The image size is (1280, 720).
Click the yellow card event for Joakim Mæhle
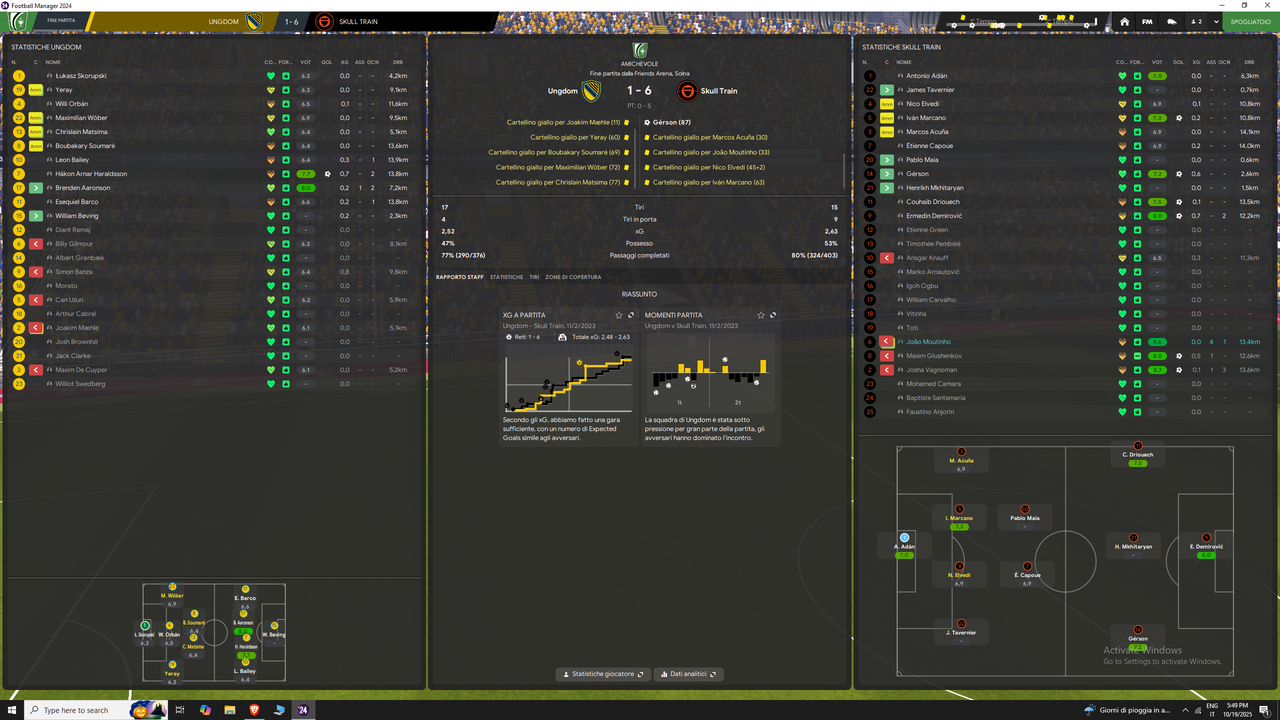point(567,122)
